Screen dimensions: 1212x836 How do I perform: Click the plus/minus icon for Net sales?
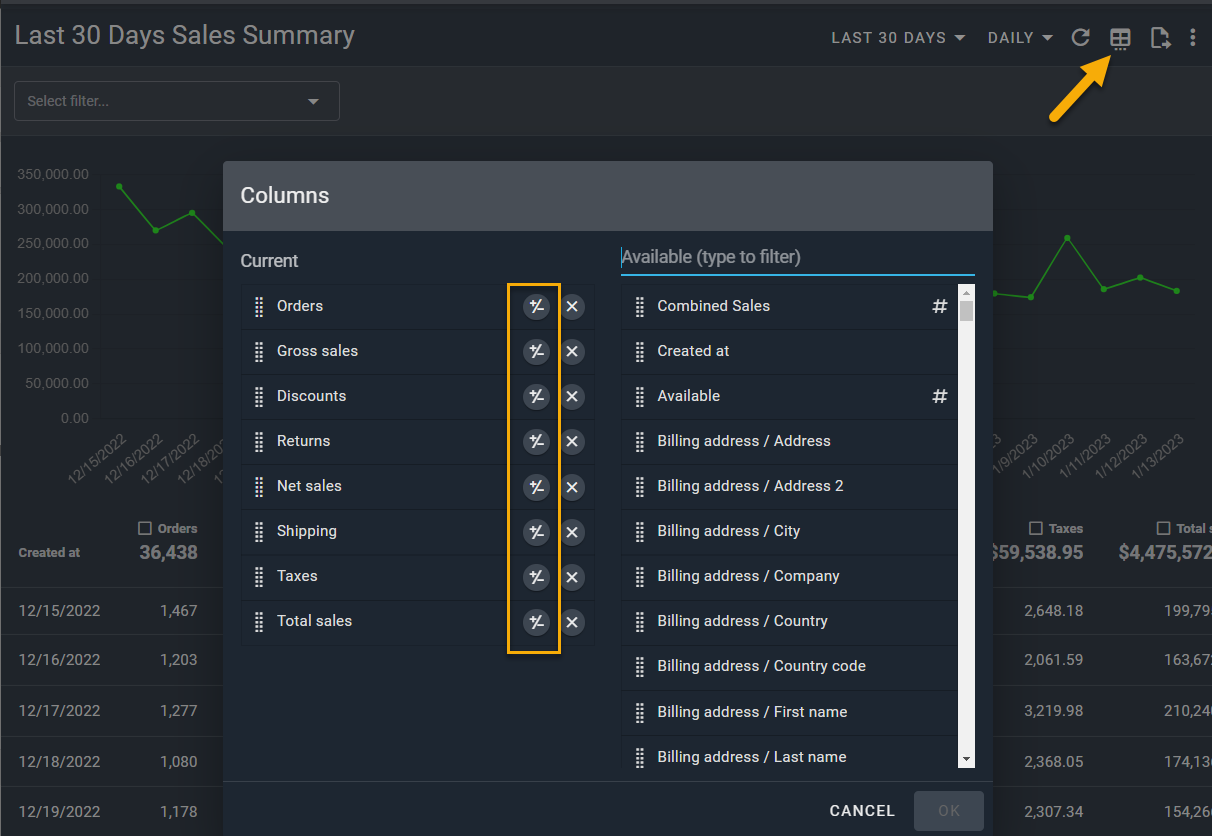537,487
